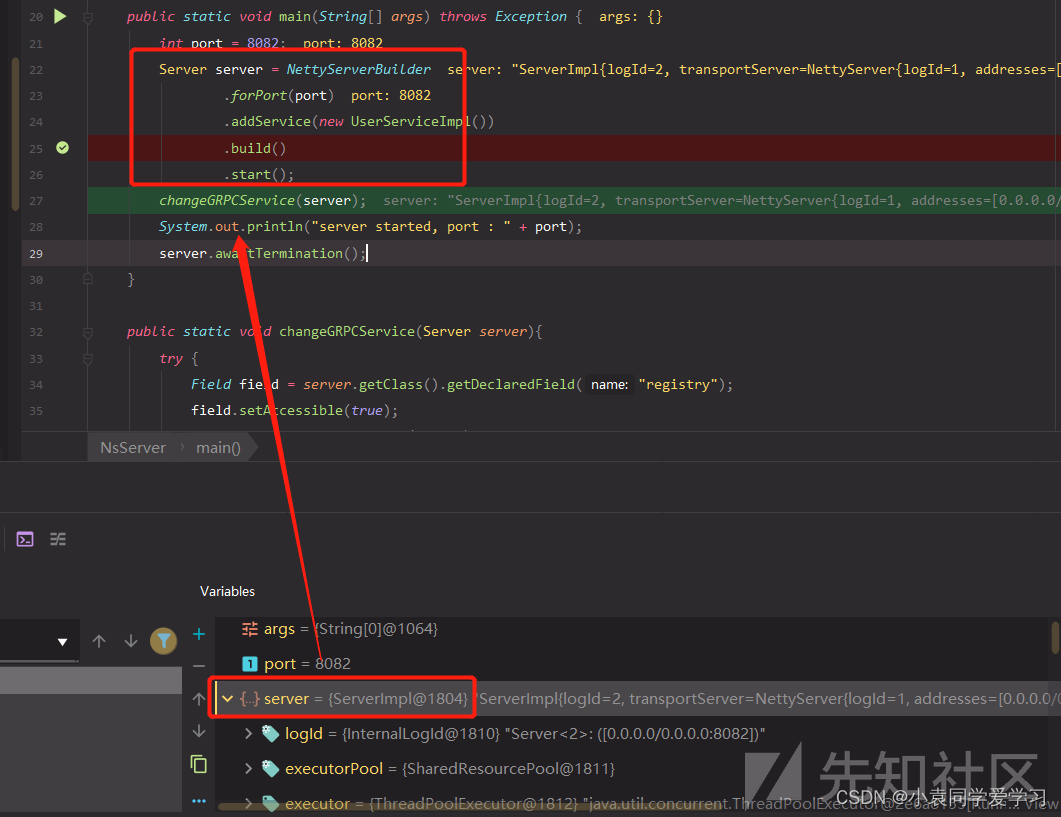
Task: Click changeGRPCService call on line 27
Action: point(227,200)
